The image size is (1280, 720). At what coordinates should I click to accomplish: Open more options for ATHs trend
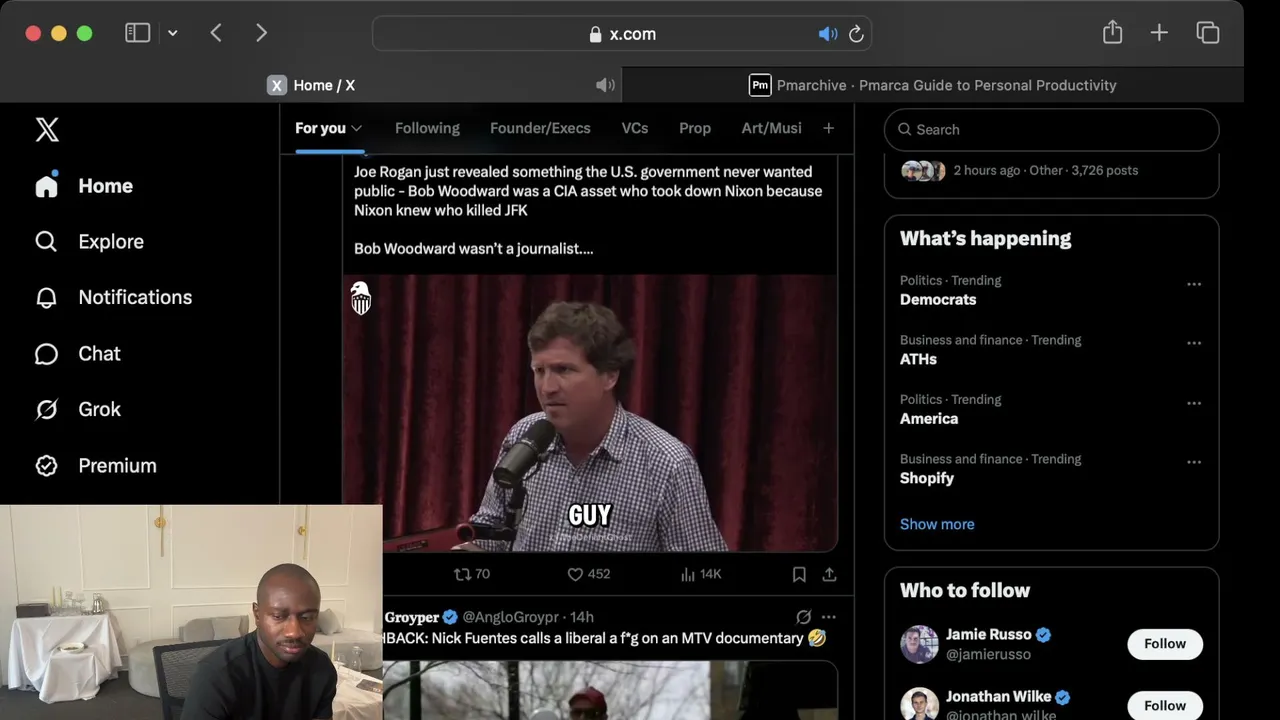pyautogui.click(x=1194, y=343)
